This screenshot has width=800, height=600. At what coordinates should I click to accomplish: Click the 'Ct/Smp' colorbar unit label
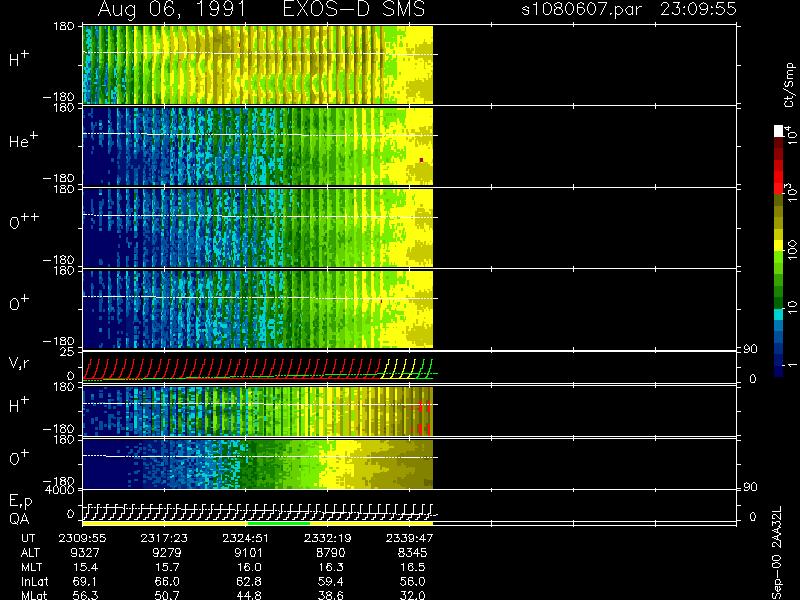789,85
